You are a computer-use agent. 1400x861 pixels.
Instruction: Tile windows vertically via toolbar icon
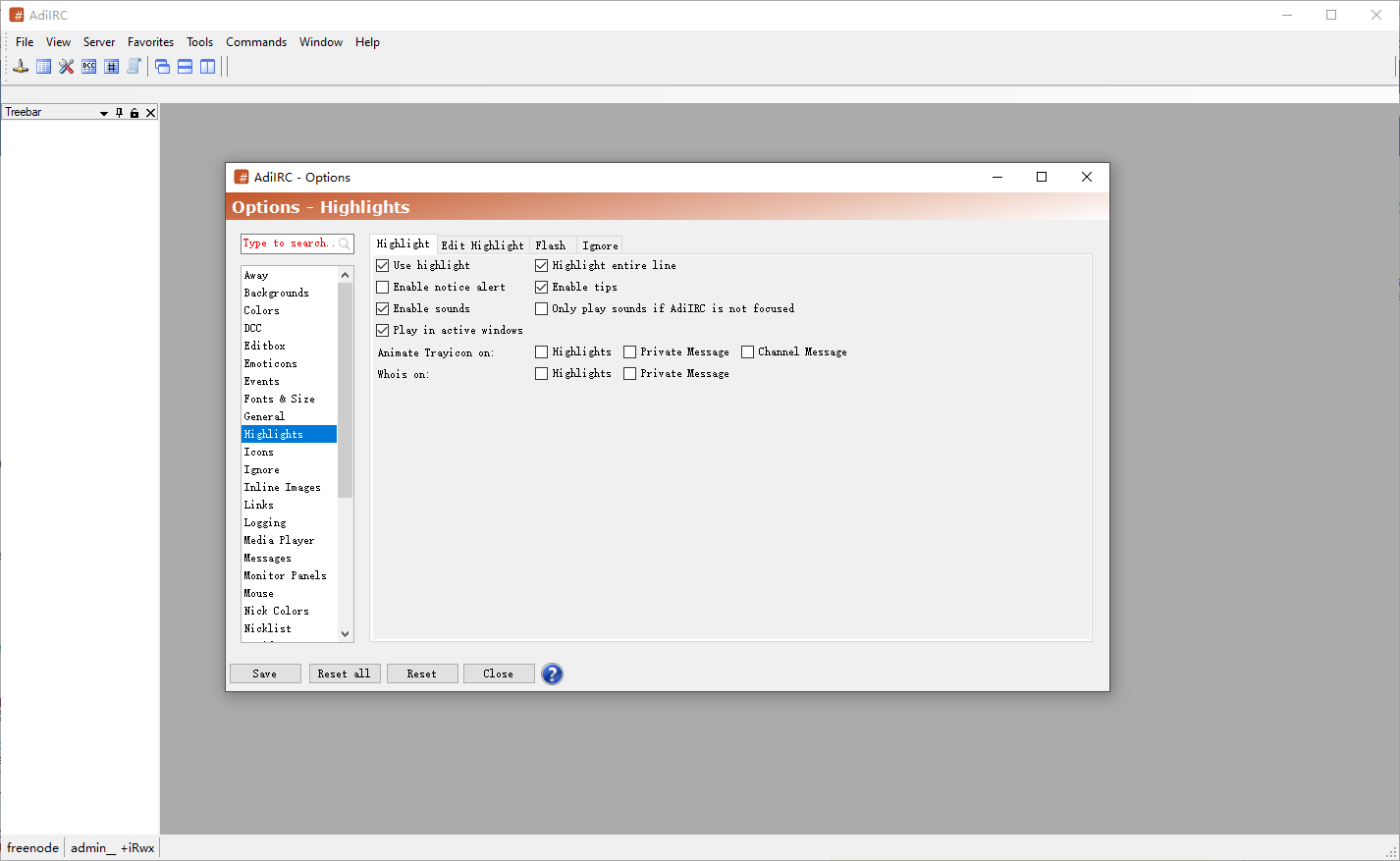click(208, 67)
